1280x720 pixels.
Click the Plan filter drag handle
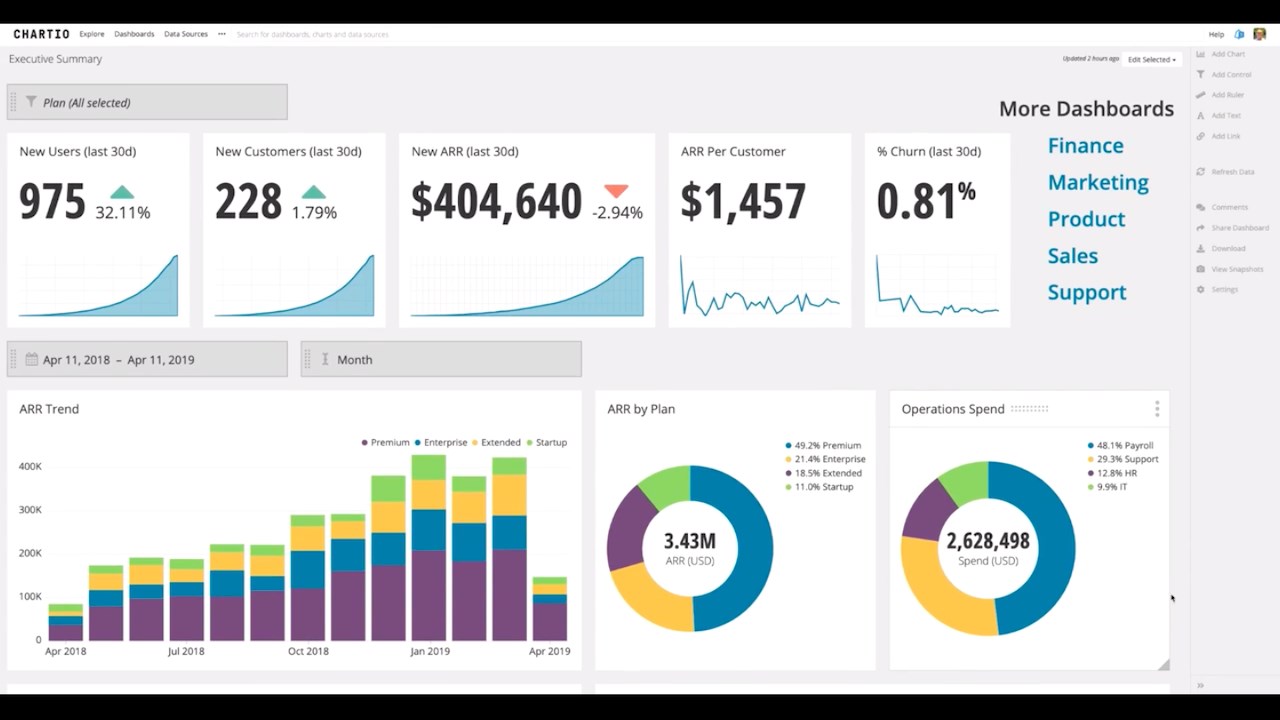(x=13, y=102)
